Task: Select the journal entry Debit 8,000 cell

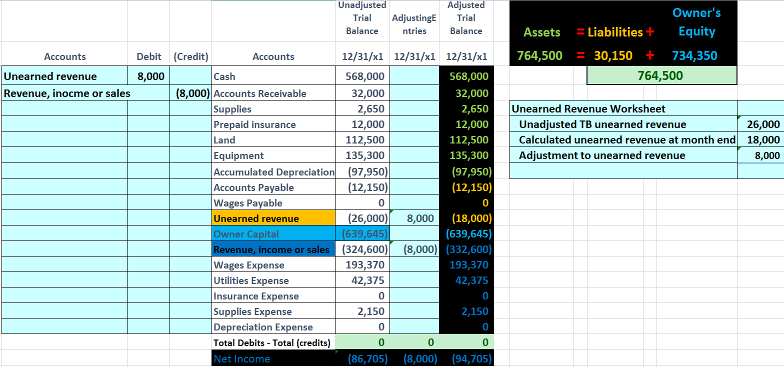Action: coord(148,76)
